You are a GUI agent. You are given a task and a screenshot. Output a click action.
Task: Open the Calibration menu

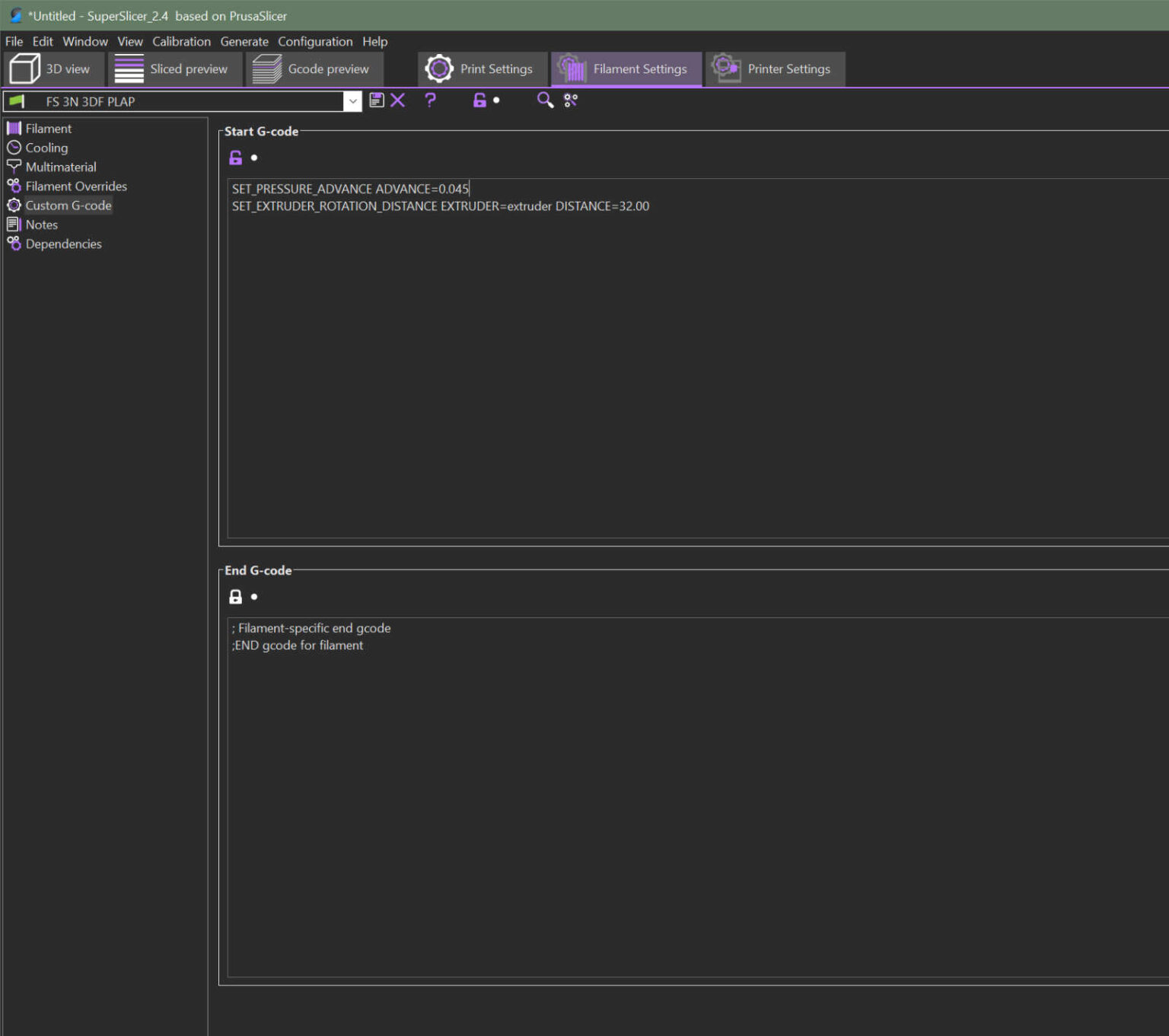point(181,42)
